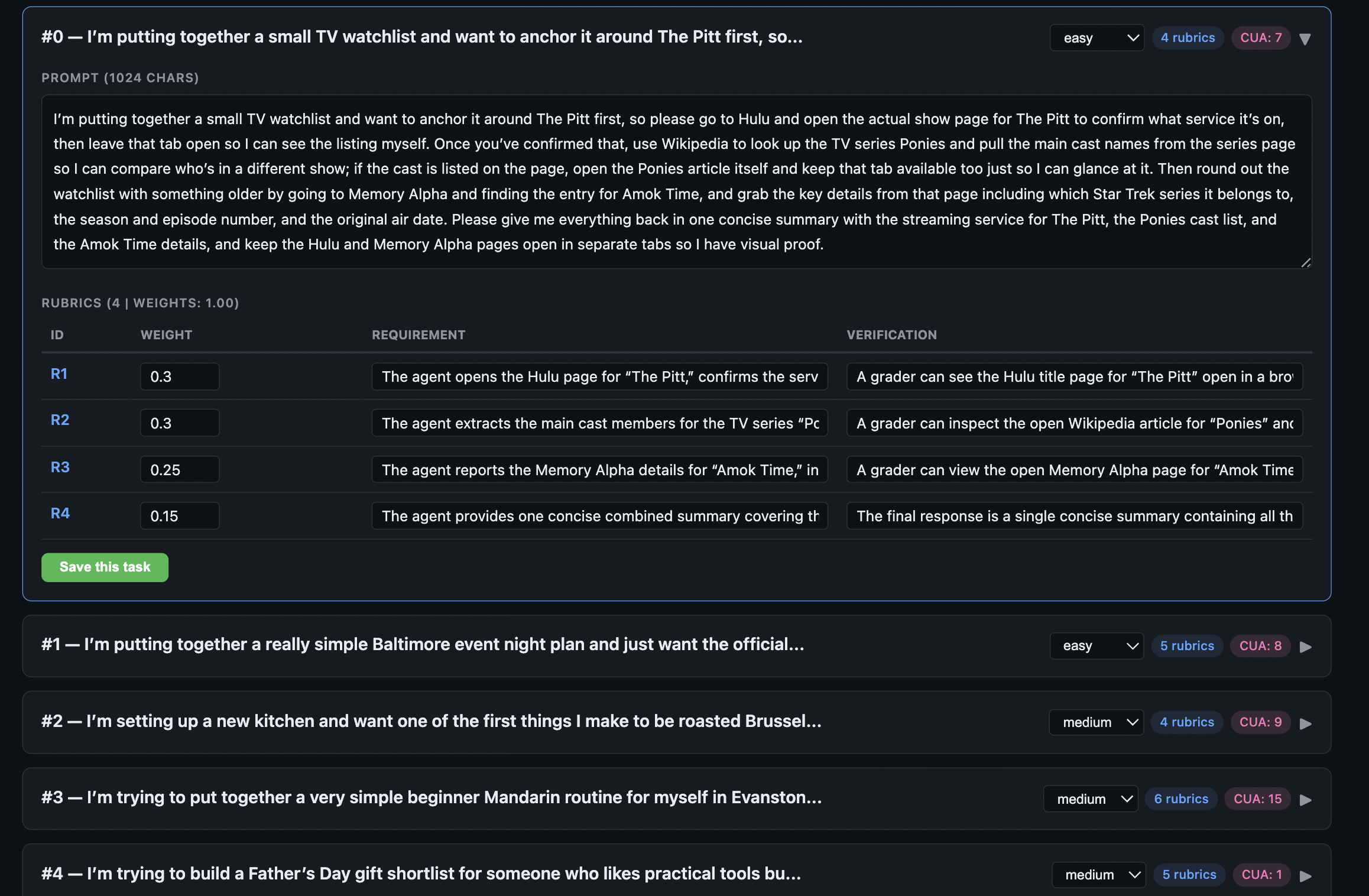Click the prompt textarea resize handle
The width and height of the screenshot is (1369, 896).
1306,263
